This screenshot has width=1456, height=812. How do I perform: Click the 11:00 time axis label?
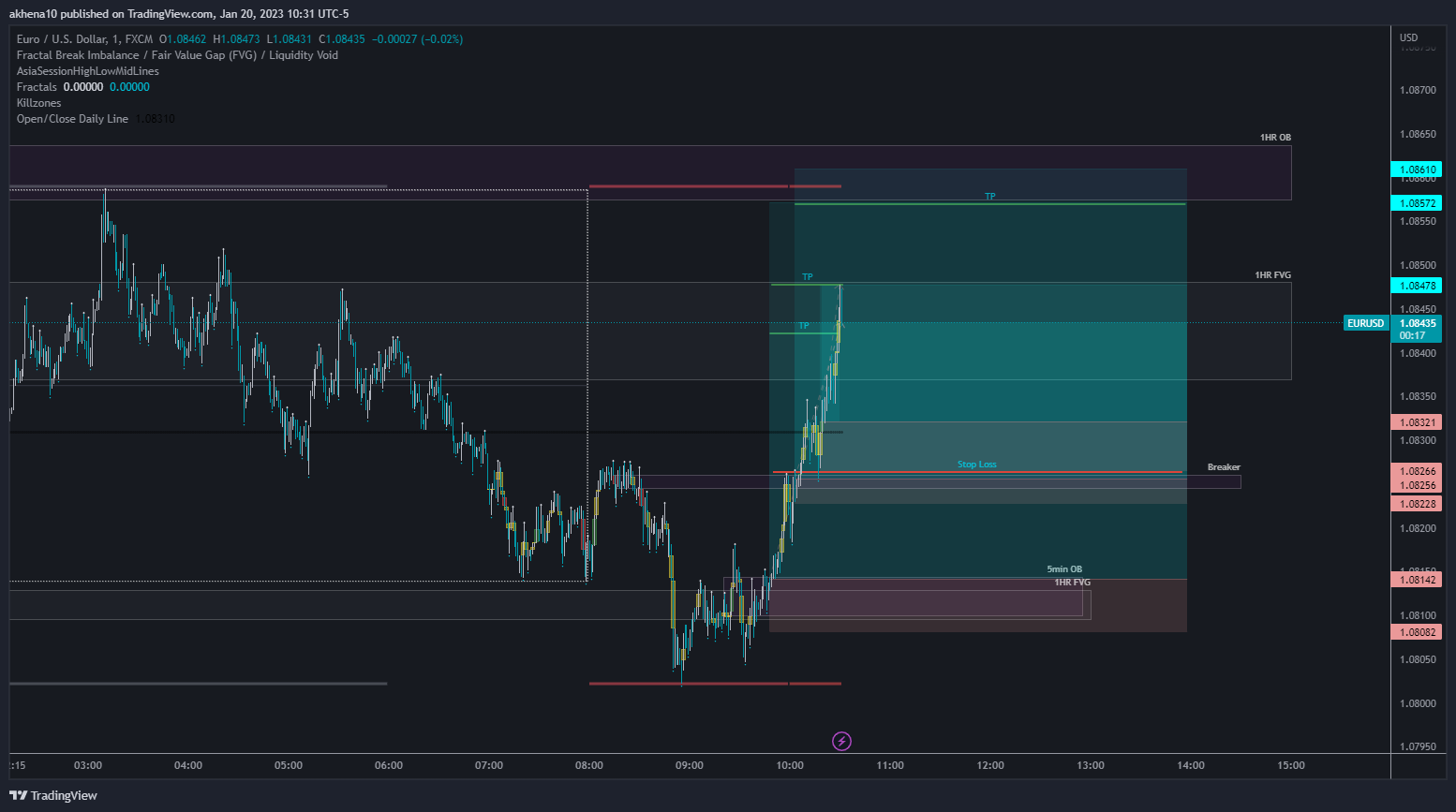click(x=890, y=765)
